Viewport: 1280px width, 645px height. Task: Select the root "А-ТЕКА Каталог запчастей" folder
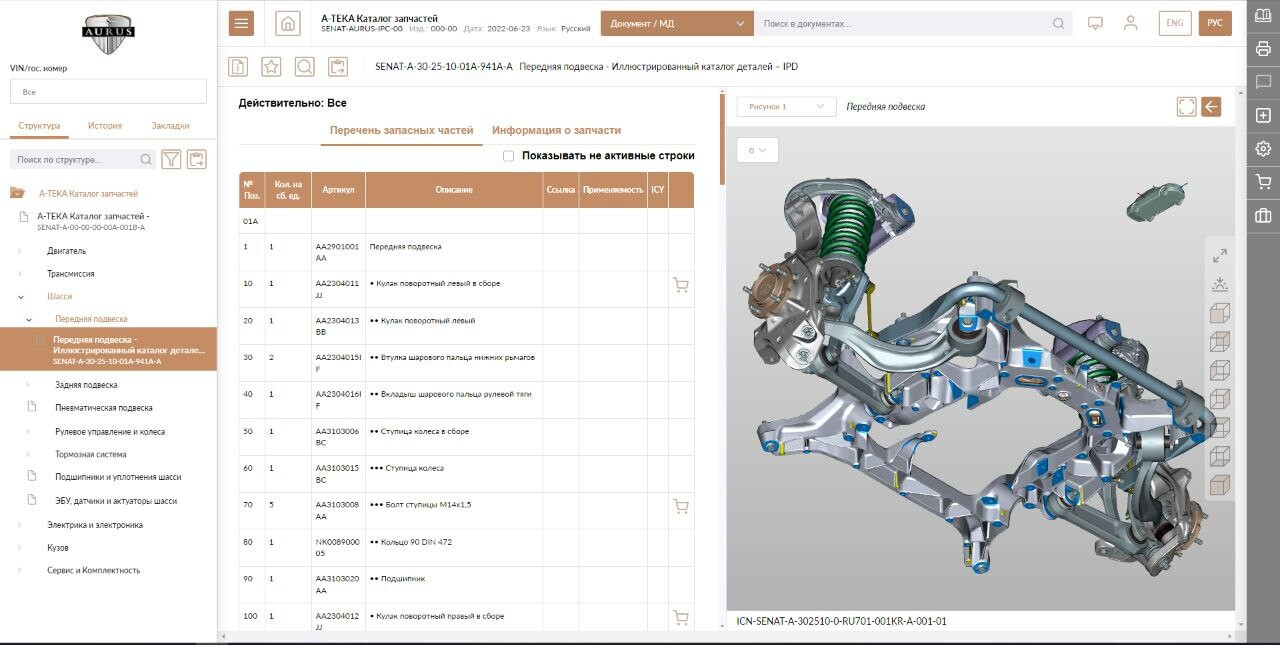point(88,194)
